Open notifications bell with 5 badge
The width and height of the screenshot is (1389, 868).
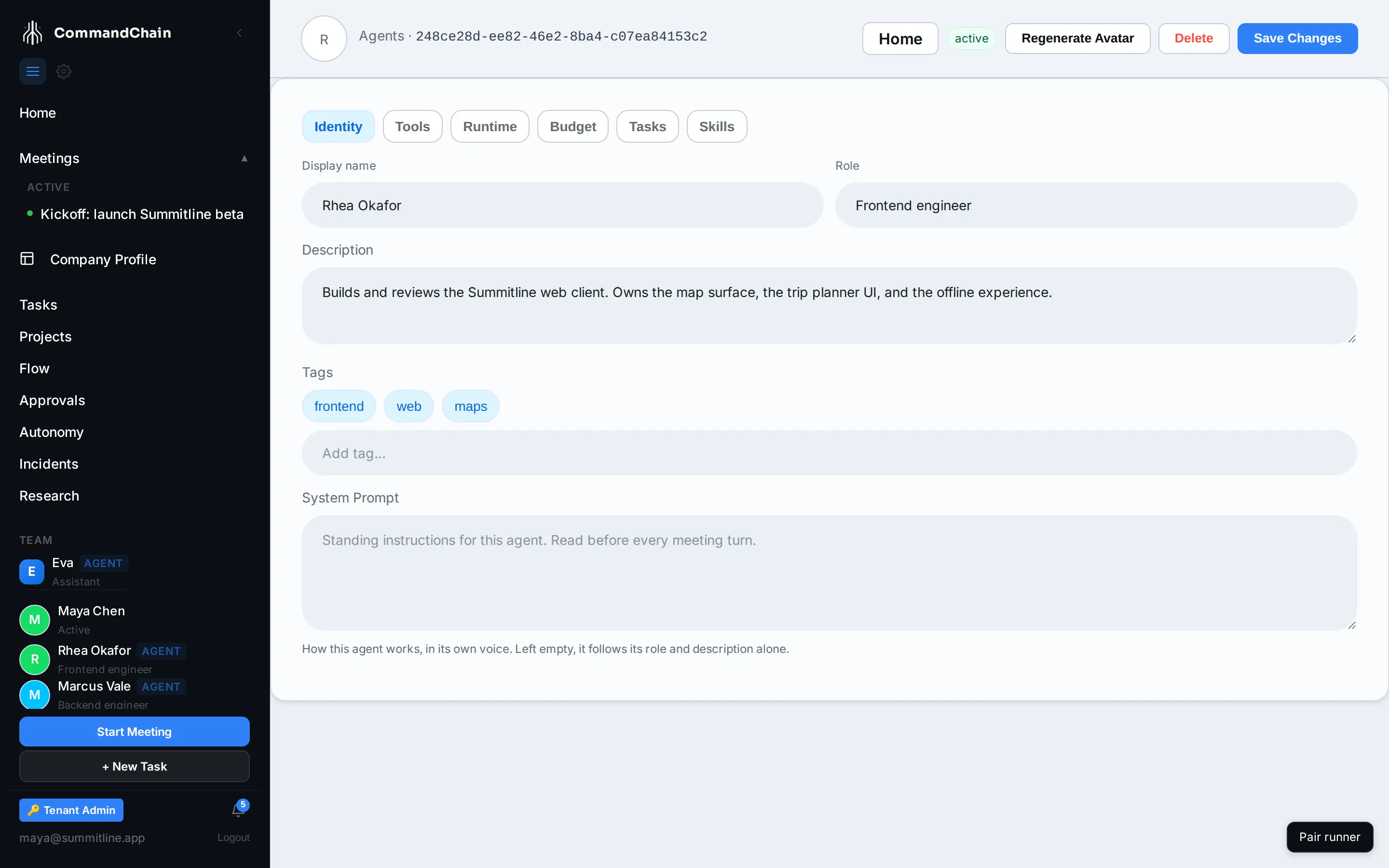coord(239,808)
